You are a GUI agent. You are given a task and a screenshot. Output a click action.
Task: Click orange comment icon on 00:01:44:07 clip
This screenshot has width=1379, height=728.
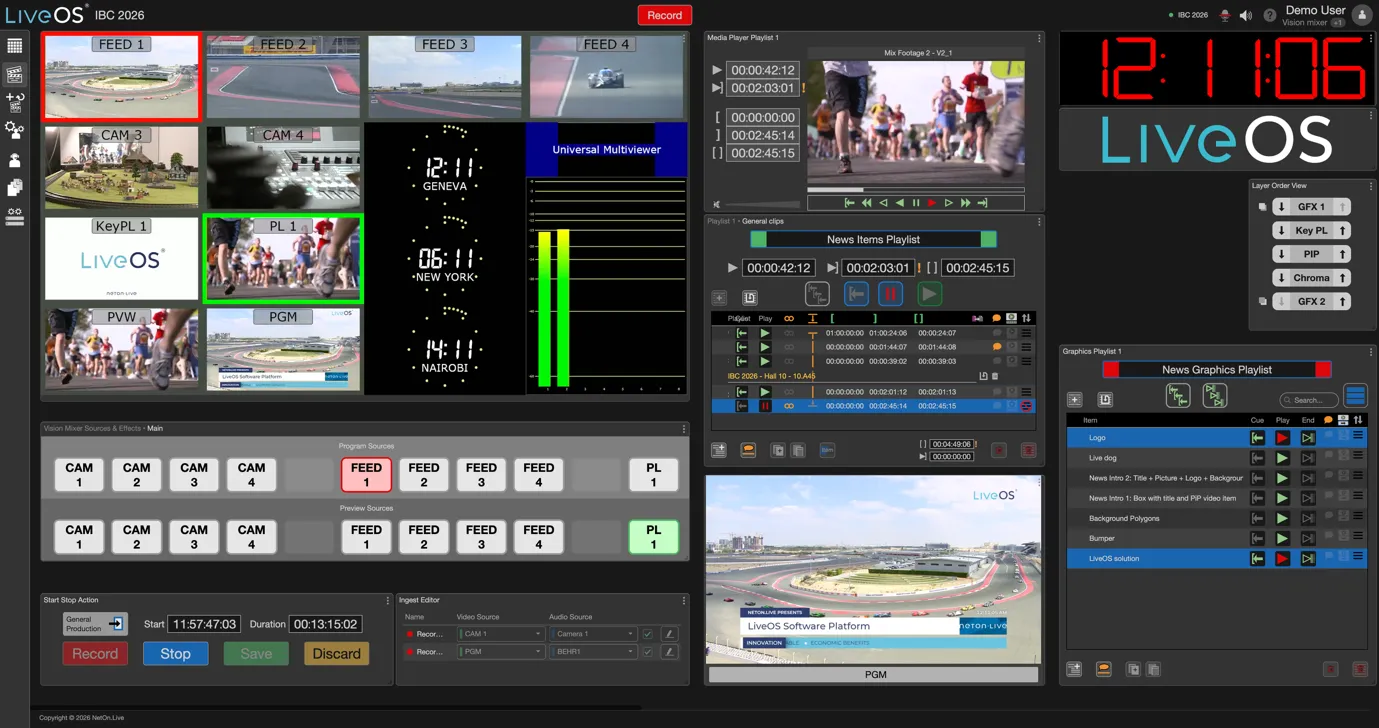tap(997, 347)
